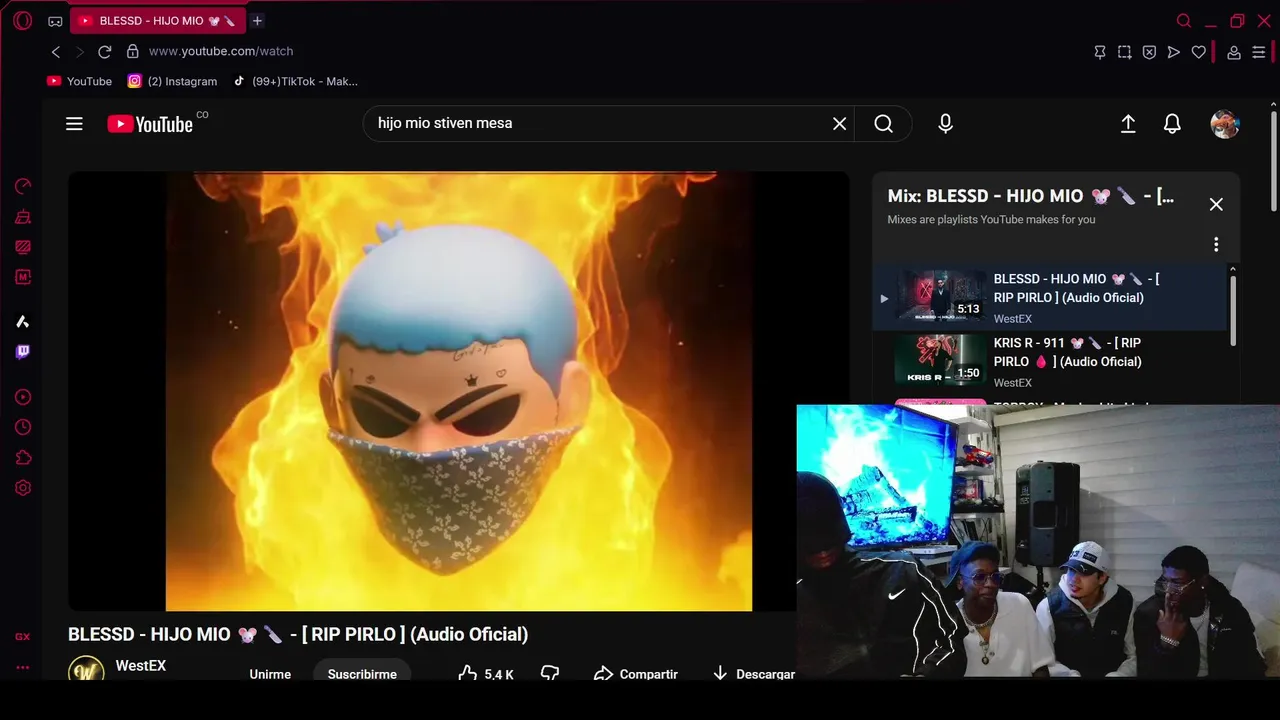Open the Opera GX main menu logo

click(x=22, y=20)
